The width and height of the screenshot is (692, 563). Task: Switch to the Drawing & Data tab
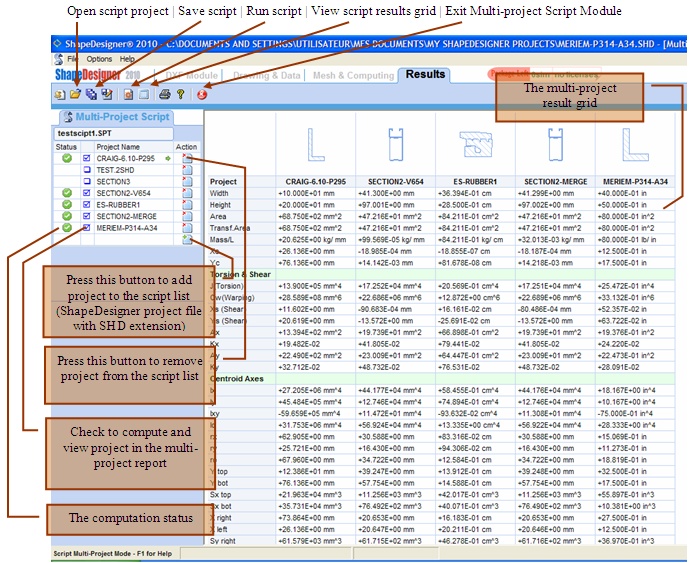point(267,75)
